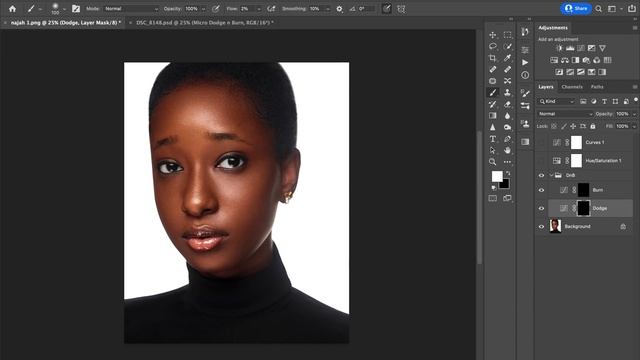Open the Layers tab
Image resolution: width=640 pixels, height=360 pixels.
tap(546, 87)
